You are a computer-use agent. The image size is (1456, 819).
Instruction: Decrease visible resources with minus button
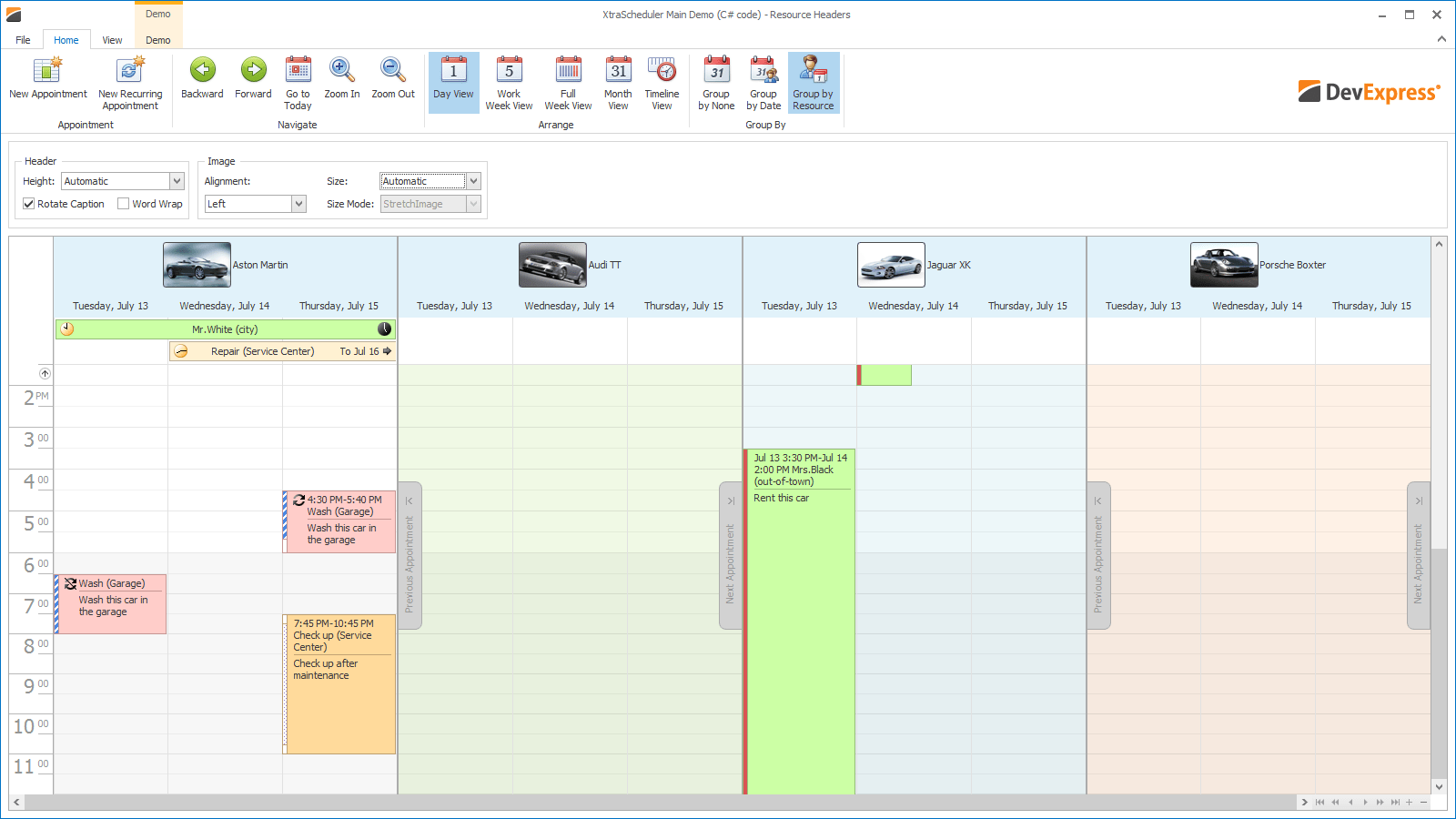(x=1423, y=803)
